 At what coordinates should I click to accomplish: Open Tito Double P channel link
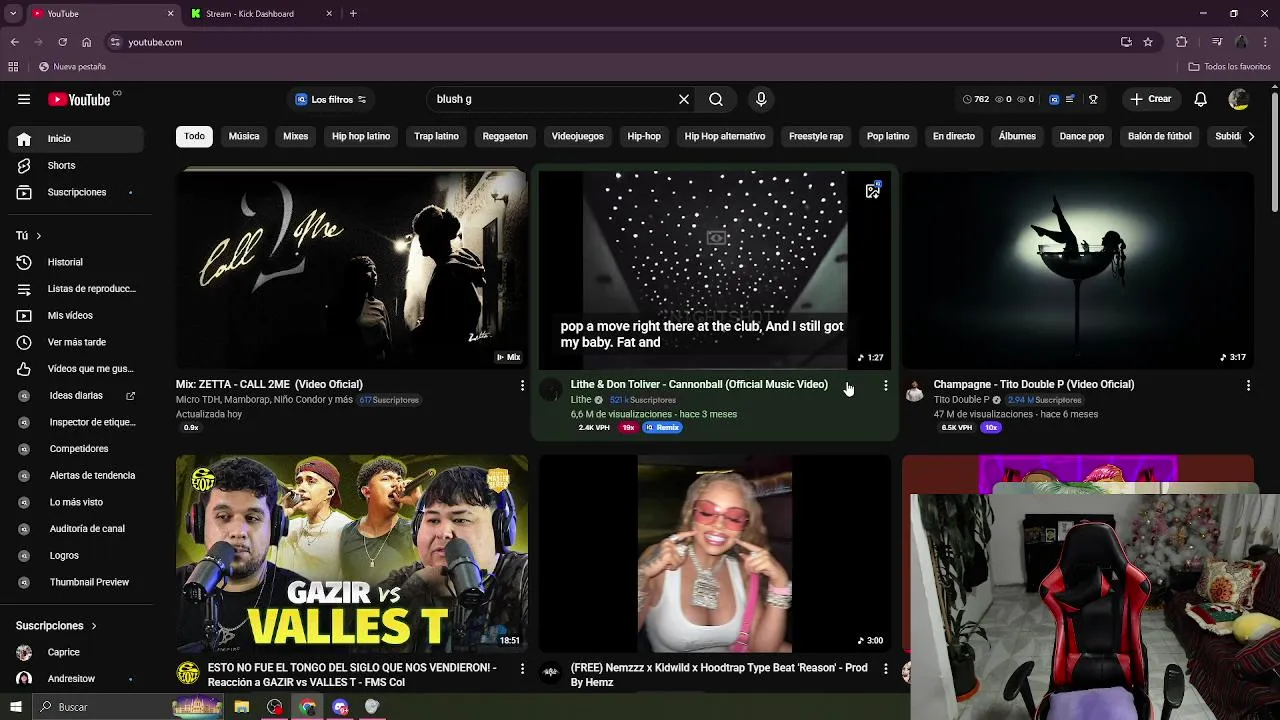pos(961,400)
